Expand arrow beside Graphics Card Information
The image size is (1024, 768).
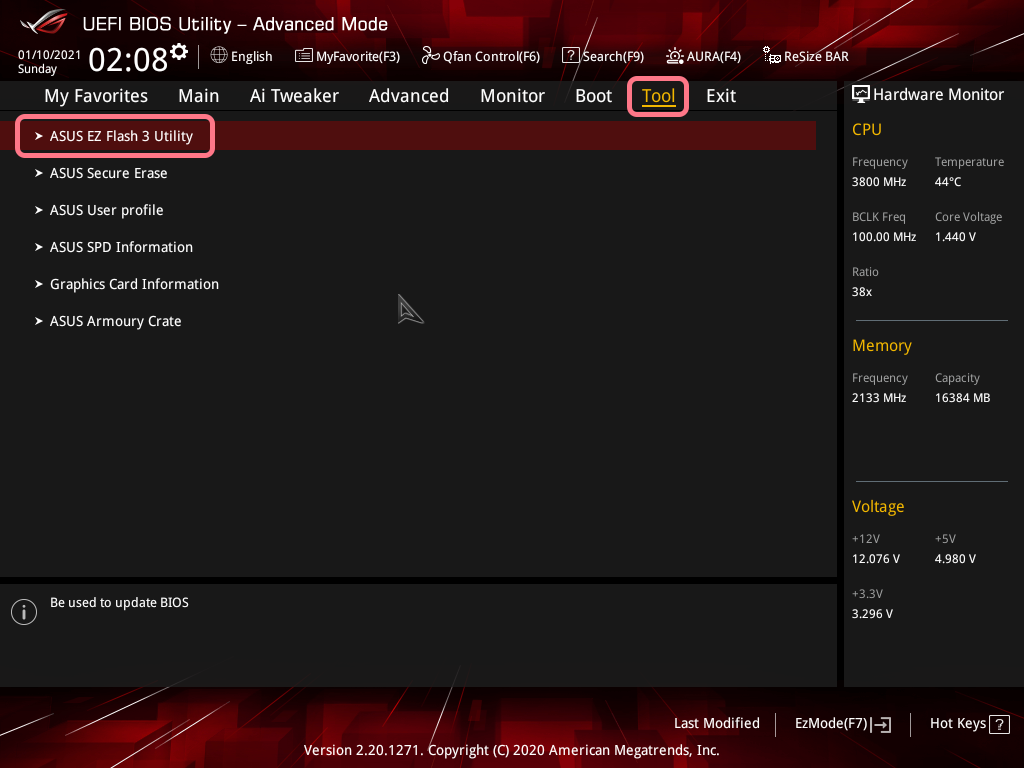[x=39, y=284]
